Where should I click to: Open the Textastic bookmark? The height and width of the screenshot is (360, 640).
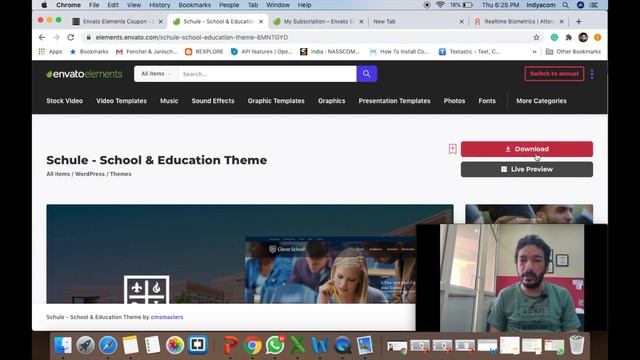pos(469,51)
